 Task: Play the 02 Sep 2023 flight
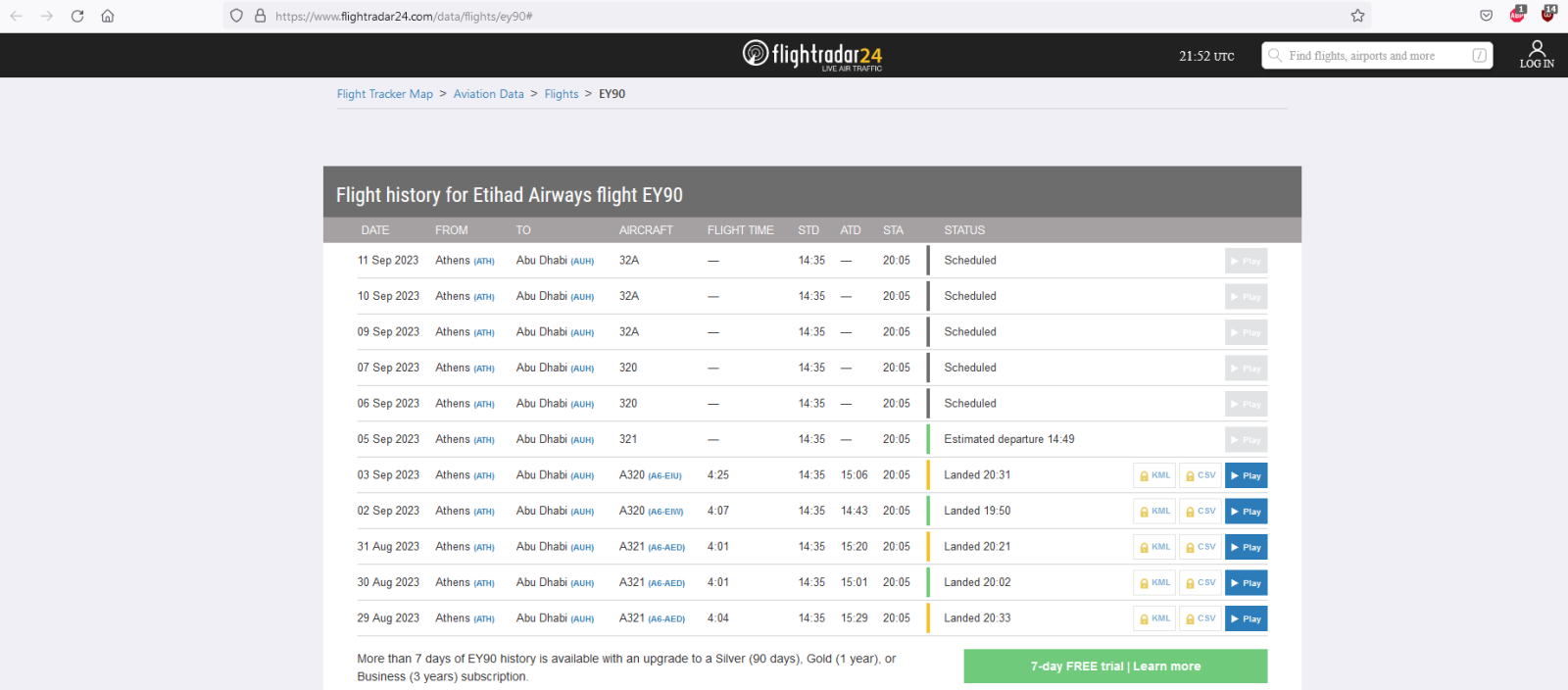pyautogui.click(x=1246, y=512)
